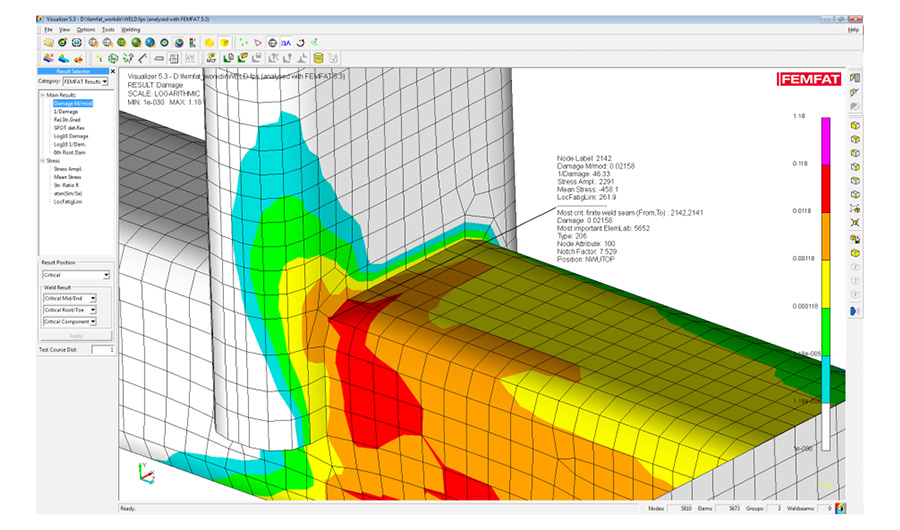This screenshot has height=530, width=900.
Task: Open the Help menu
Action: coord(853,29)
